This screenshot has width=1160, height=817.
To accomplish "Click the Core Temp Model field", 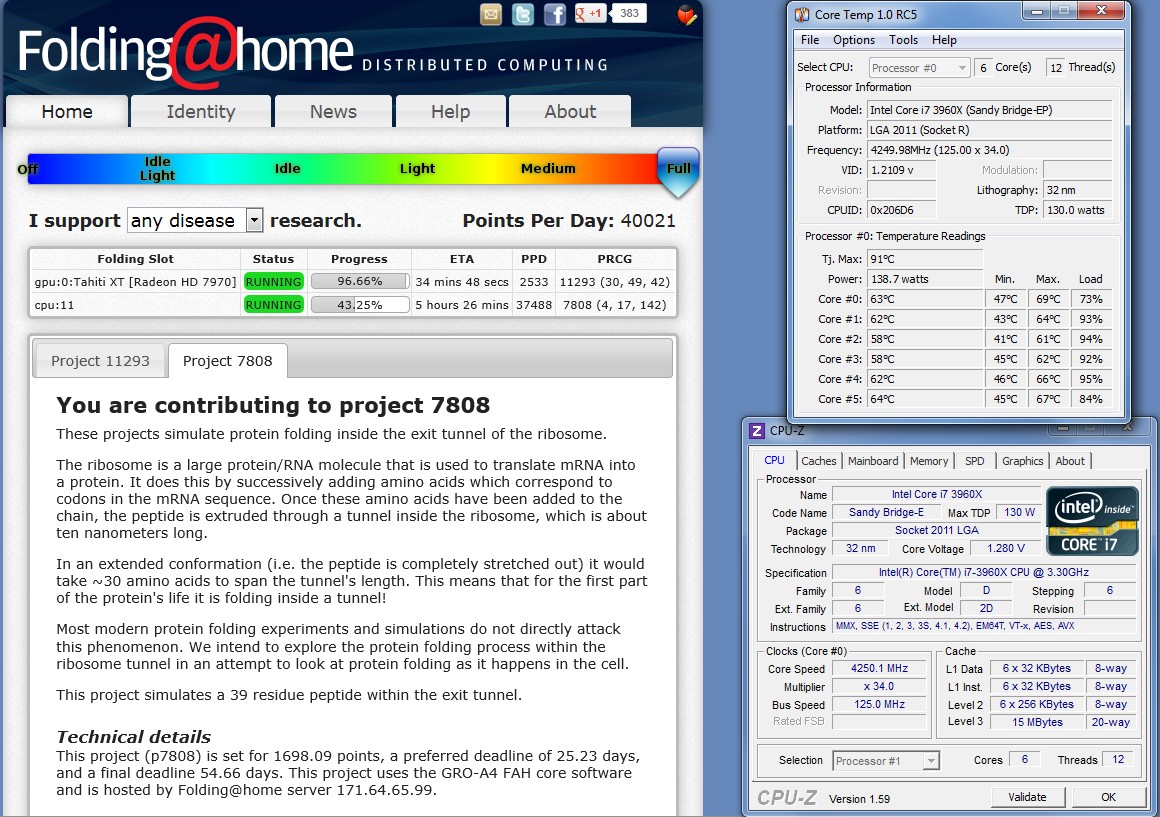I will (990, 110).
